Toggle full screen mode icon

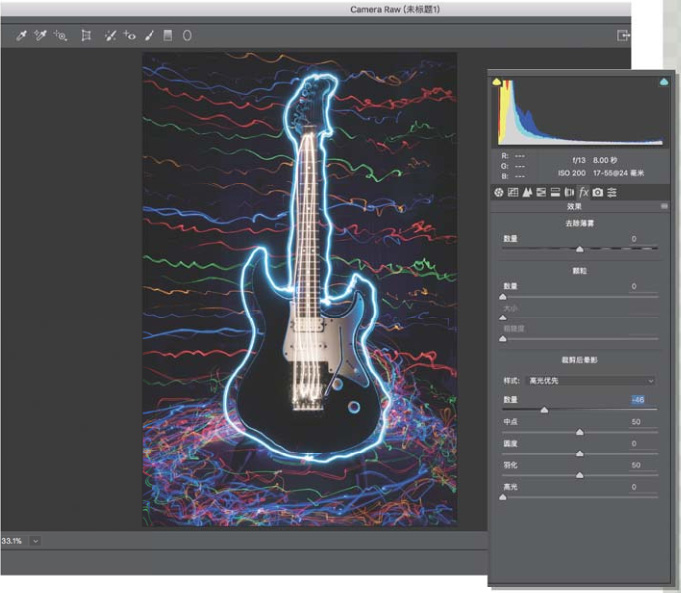click(623, 35)
